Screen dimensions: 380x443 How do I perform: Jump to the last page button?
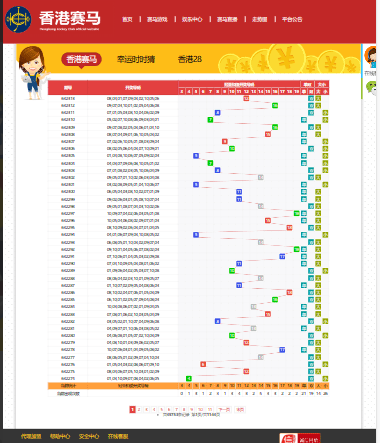point(240,409)
